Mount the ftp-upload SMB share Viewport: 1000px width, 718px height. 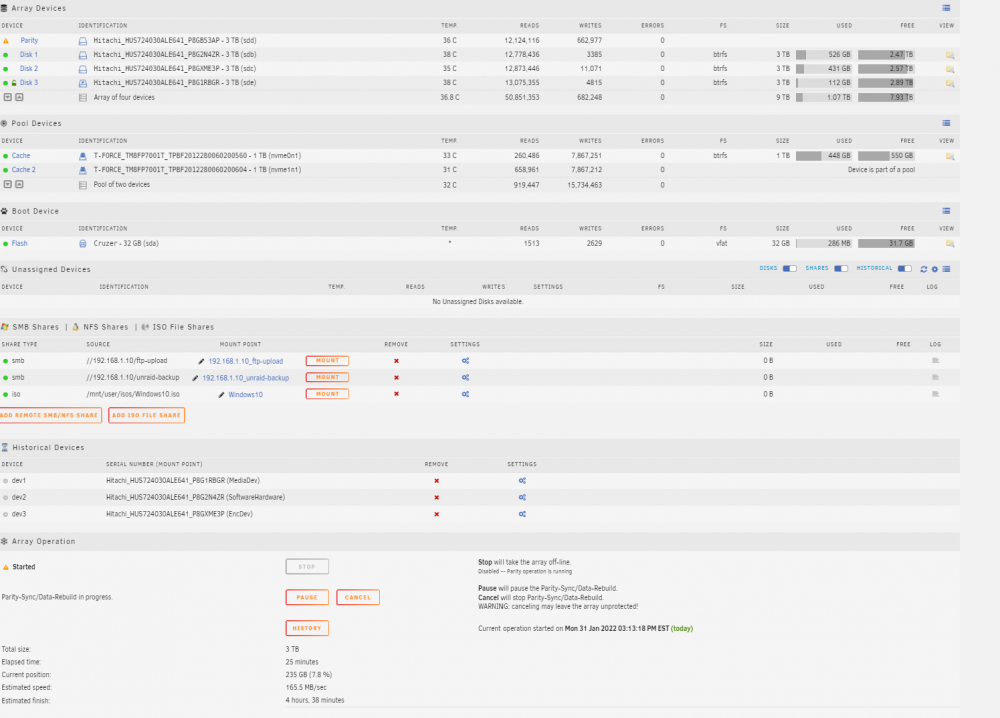coord(327,361)
